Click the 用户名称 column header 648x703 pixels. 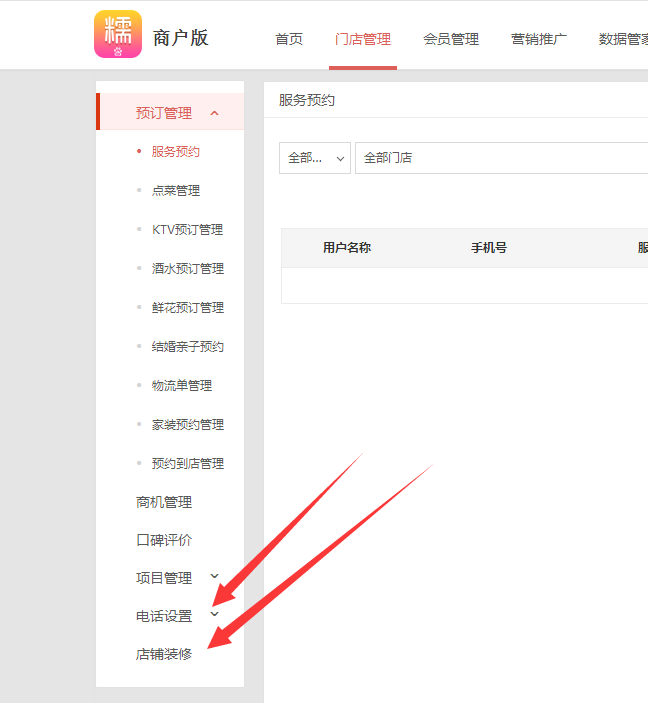click(347, 247)
